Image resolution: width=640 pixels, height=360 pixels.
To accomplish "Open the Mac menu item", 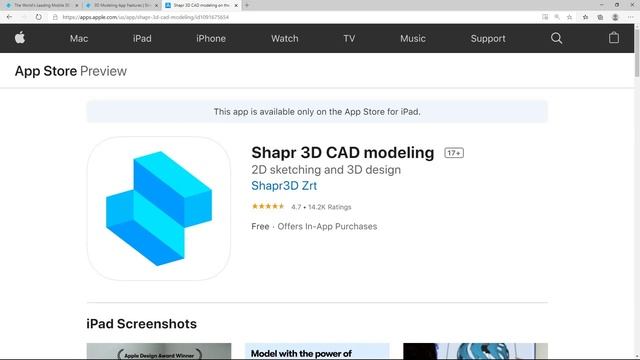I will (79, 38).
